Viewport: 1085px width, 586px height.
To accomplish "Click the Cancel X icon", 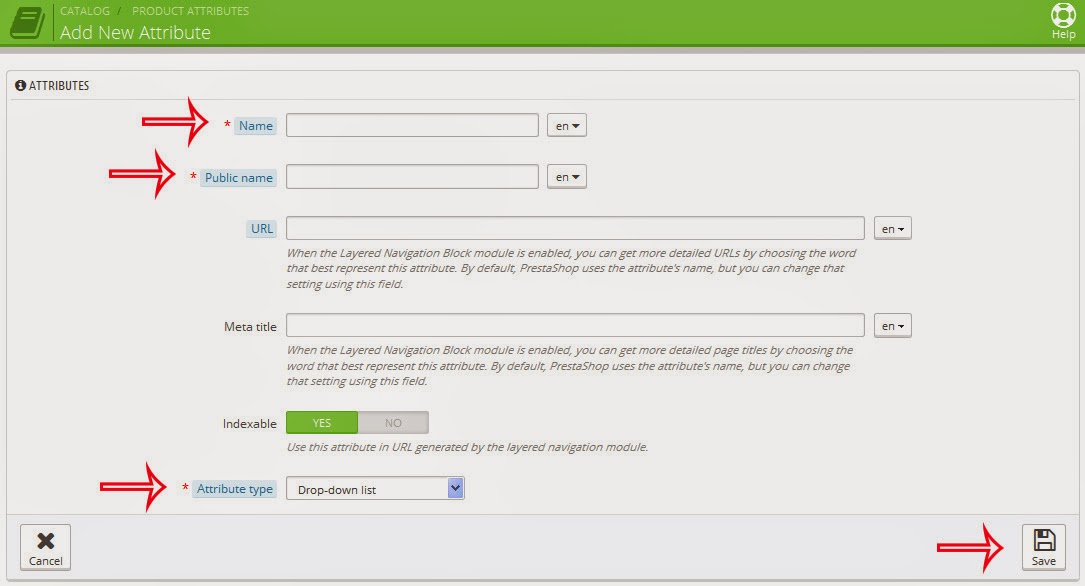I will (x=46, y=540).
